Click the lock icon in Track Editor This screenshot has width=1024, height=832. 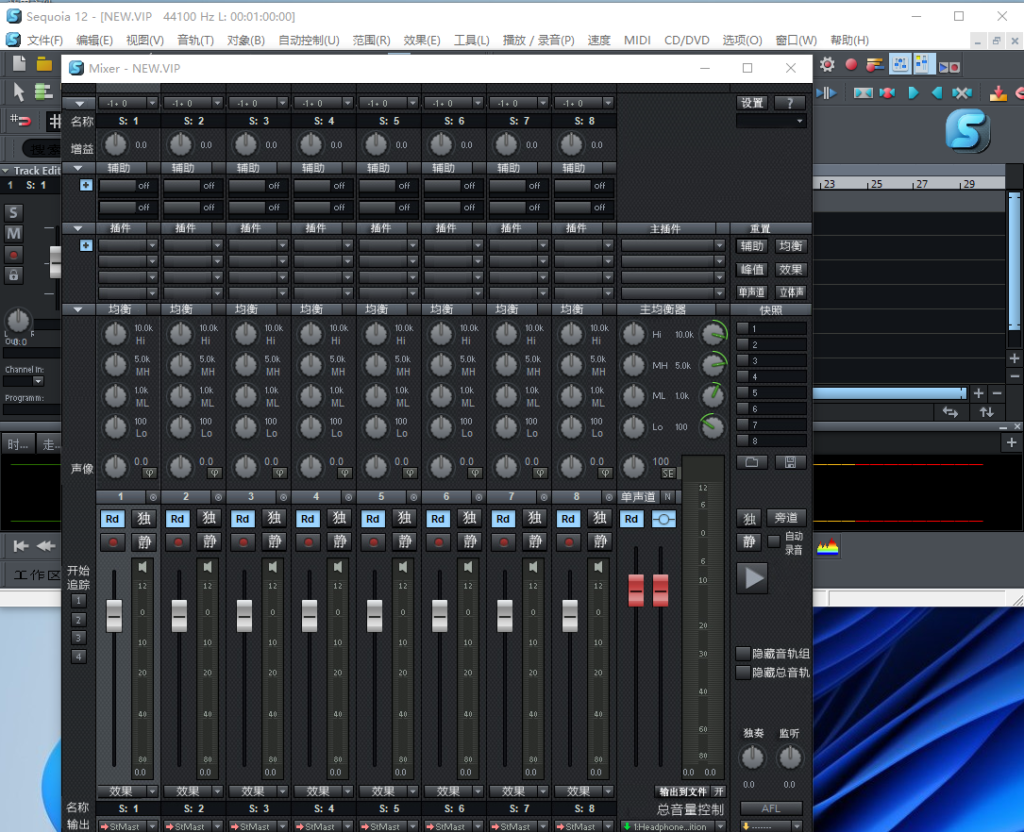coord(14,275)
